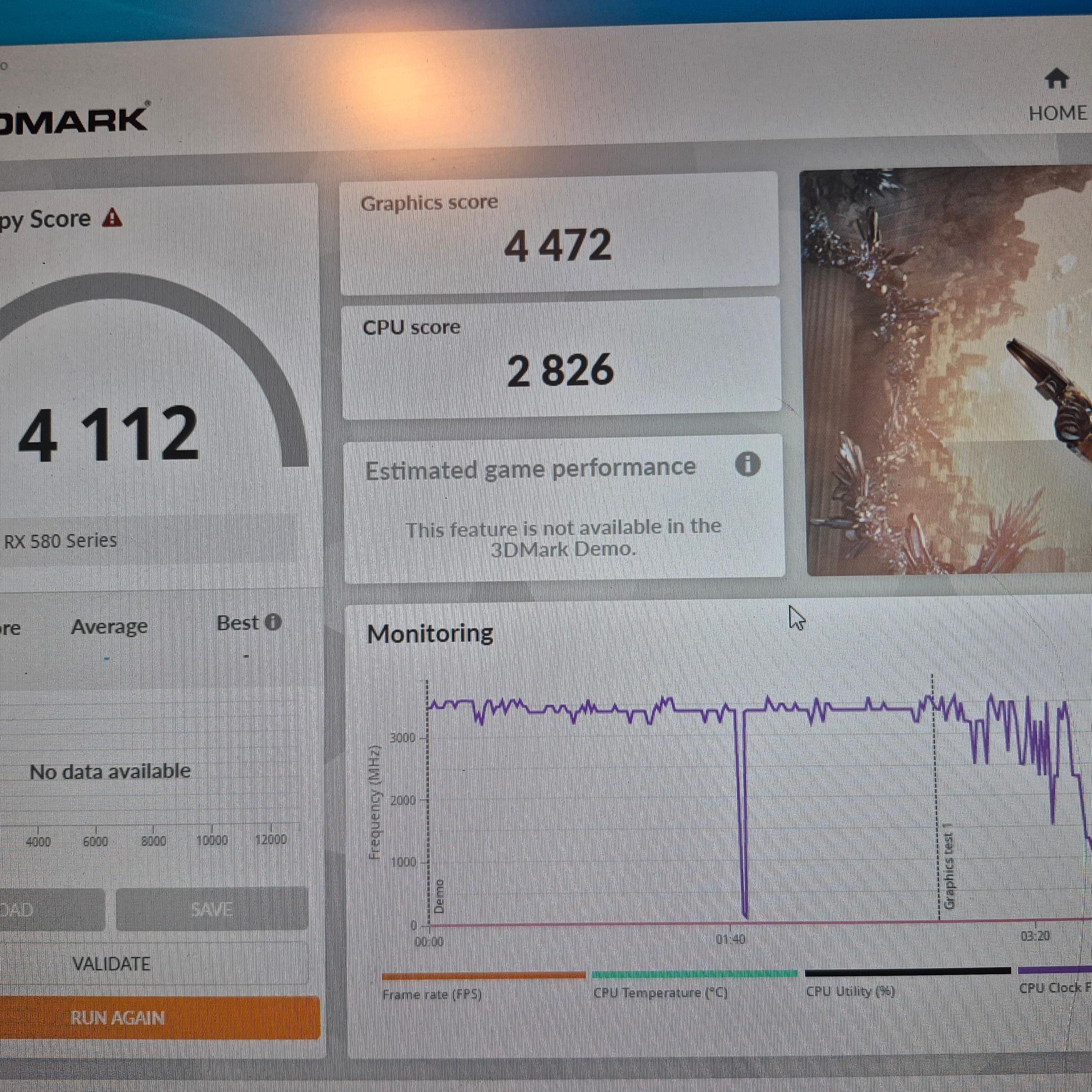Toggle the CPU Clock Frequency legend
The image size is (1092, 1092).
1055,981
